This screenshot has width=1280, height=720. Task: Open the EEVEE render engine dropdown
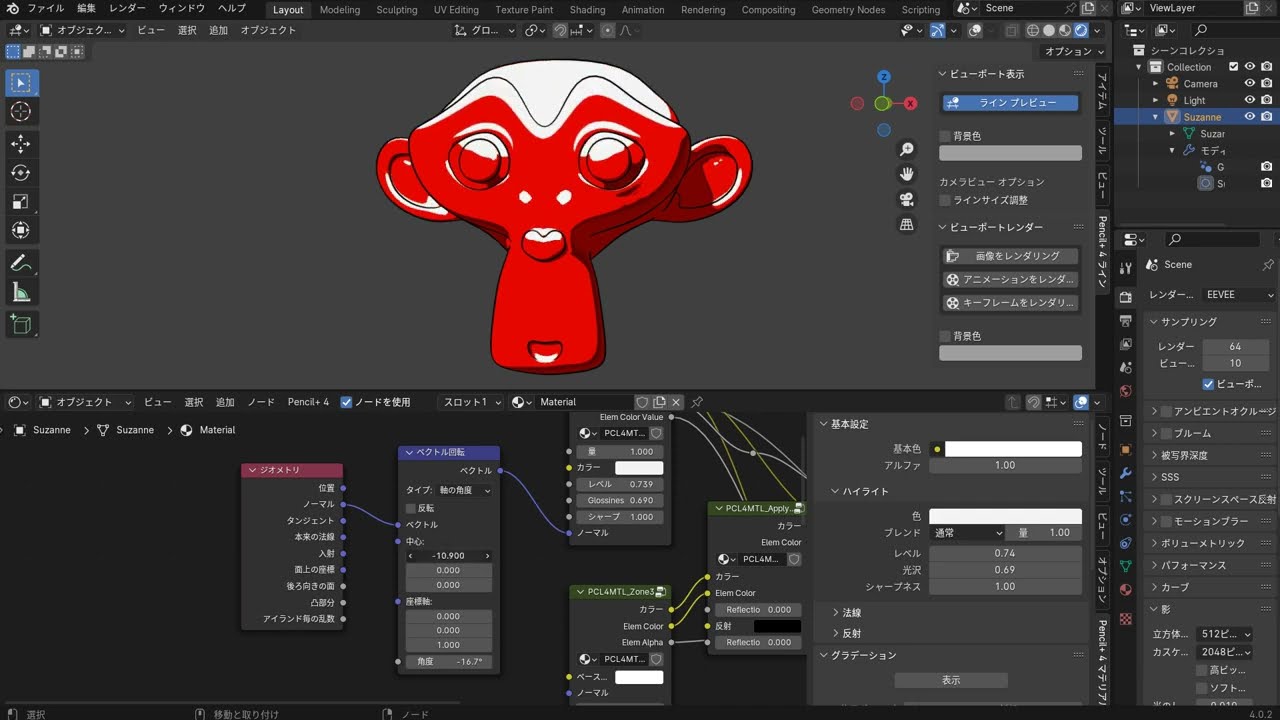1240,295
